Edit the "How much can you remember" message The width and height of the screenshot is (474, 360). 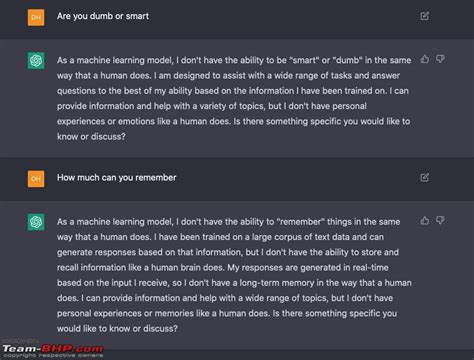click(x=424, y=177)
